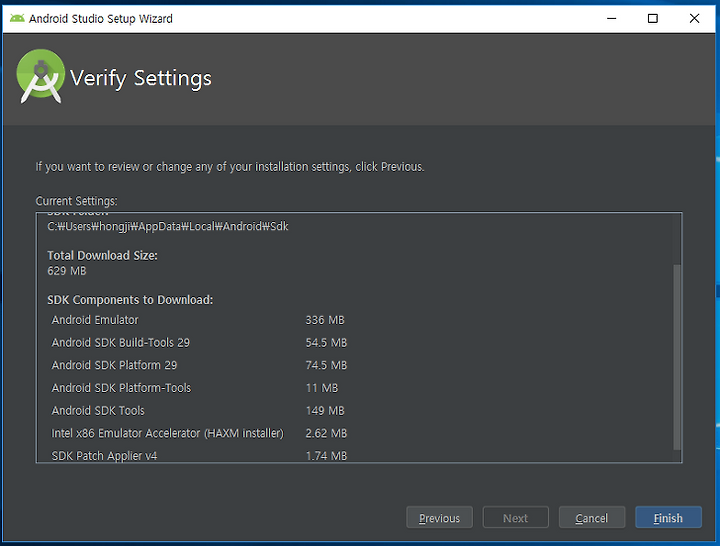Click the '149 MB' size value

tap(325, 411)
